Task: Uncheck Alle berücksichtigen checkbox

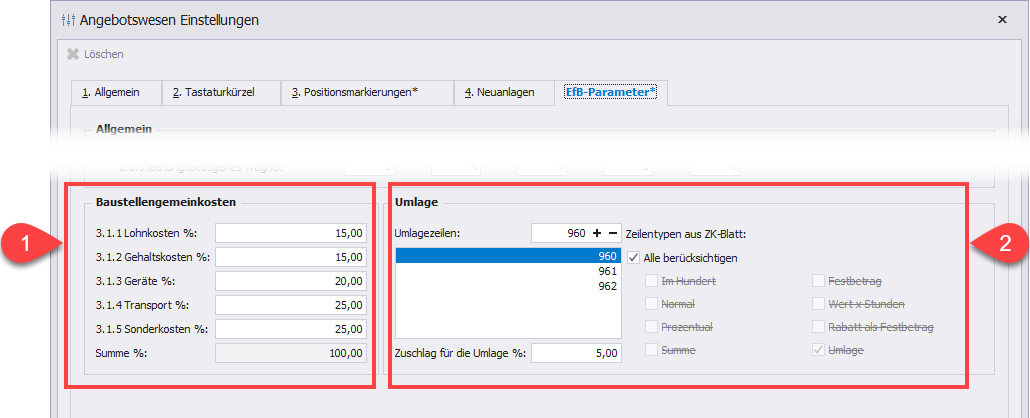Action: [635, 258]
